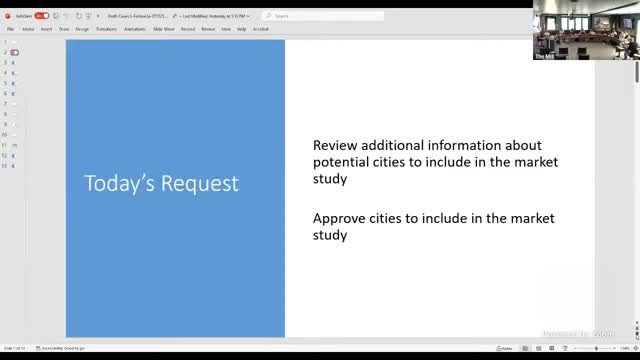Click the slide counter in status bar
This screenshot has width=640, height=360.
click(x=14, y=348)
